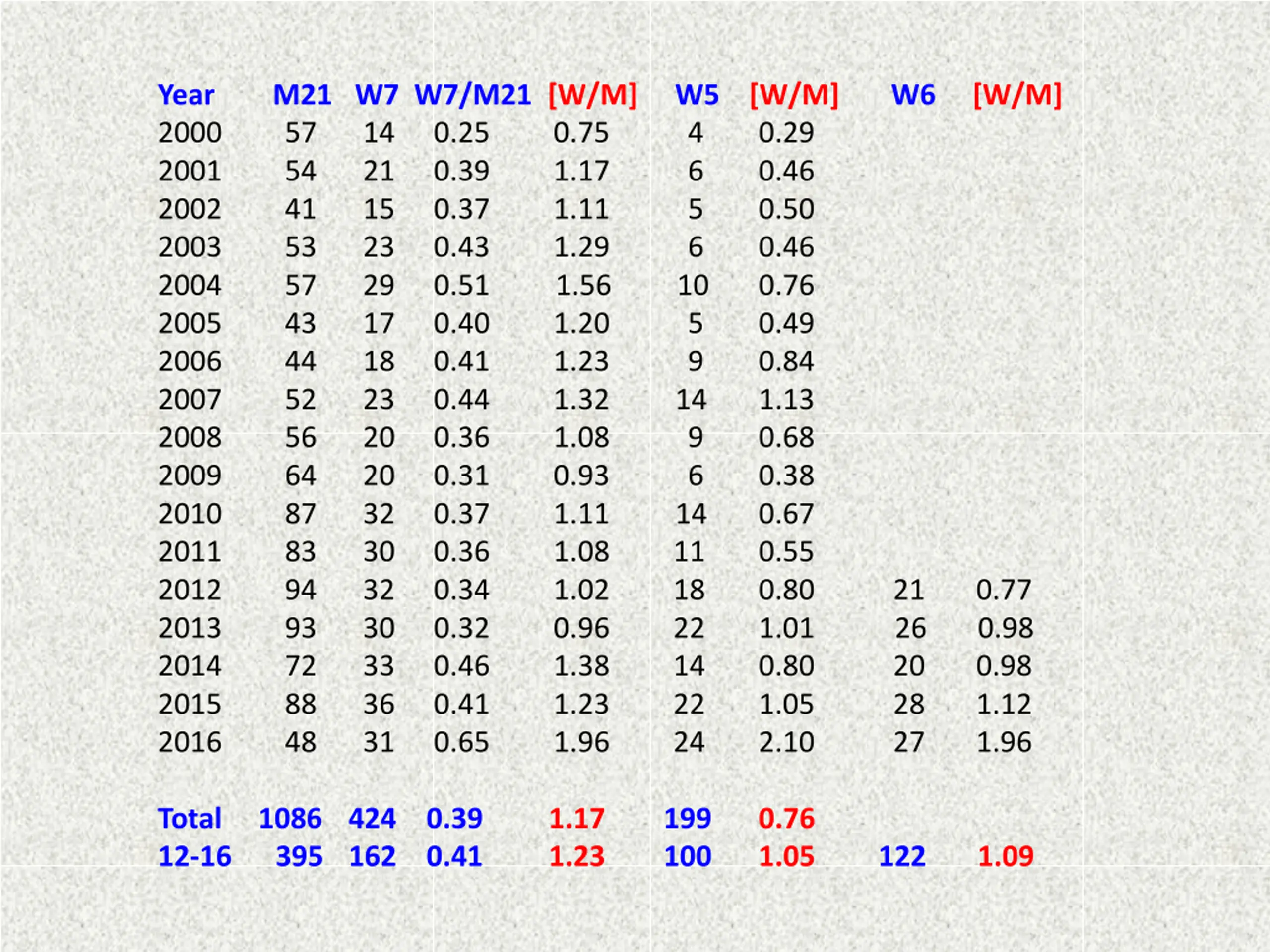The width and height of the screenshot is (1270, 952).
Task: Click the 2000 W7/M21 value '0.25'
Action: pyautogui.click(x=461, y=133)
